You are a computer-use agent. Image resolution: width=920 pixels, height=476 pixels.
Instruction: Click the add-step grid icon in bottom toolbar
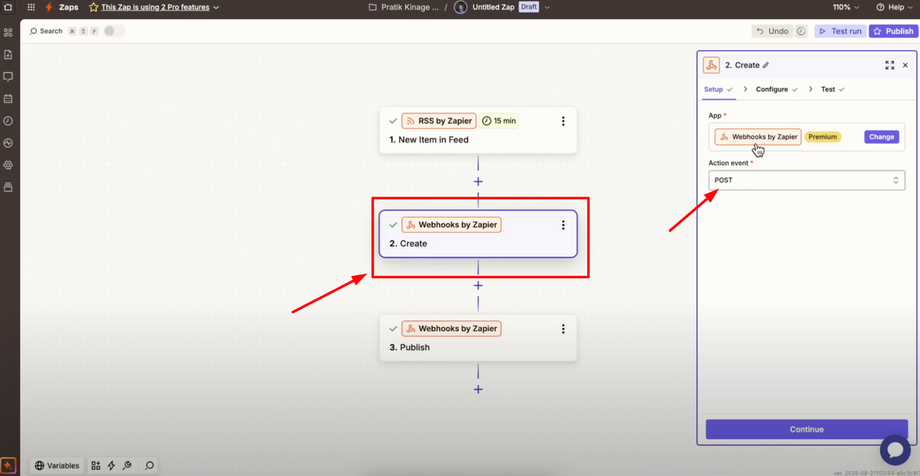pyautogui.click(x=96, y=465)
